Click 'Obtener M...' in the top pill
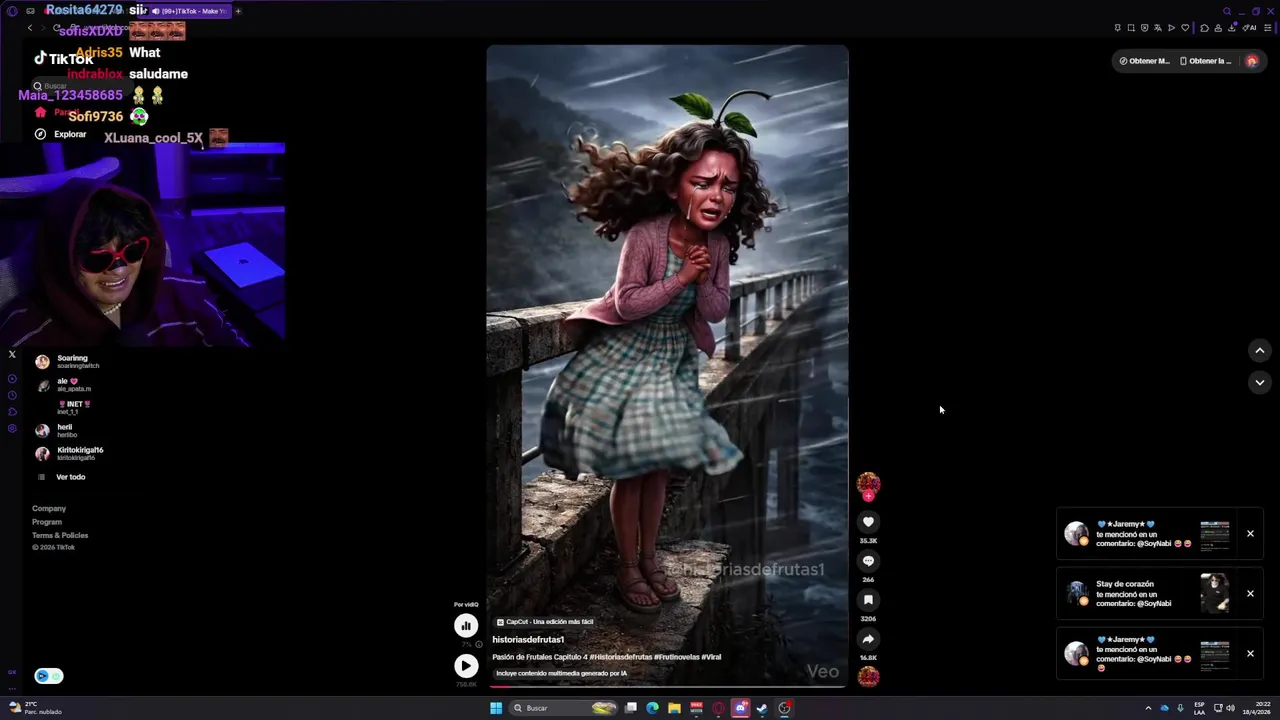 1144,61
